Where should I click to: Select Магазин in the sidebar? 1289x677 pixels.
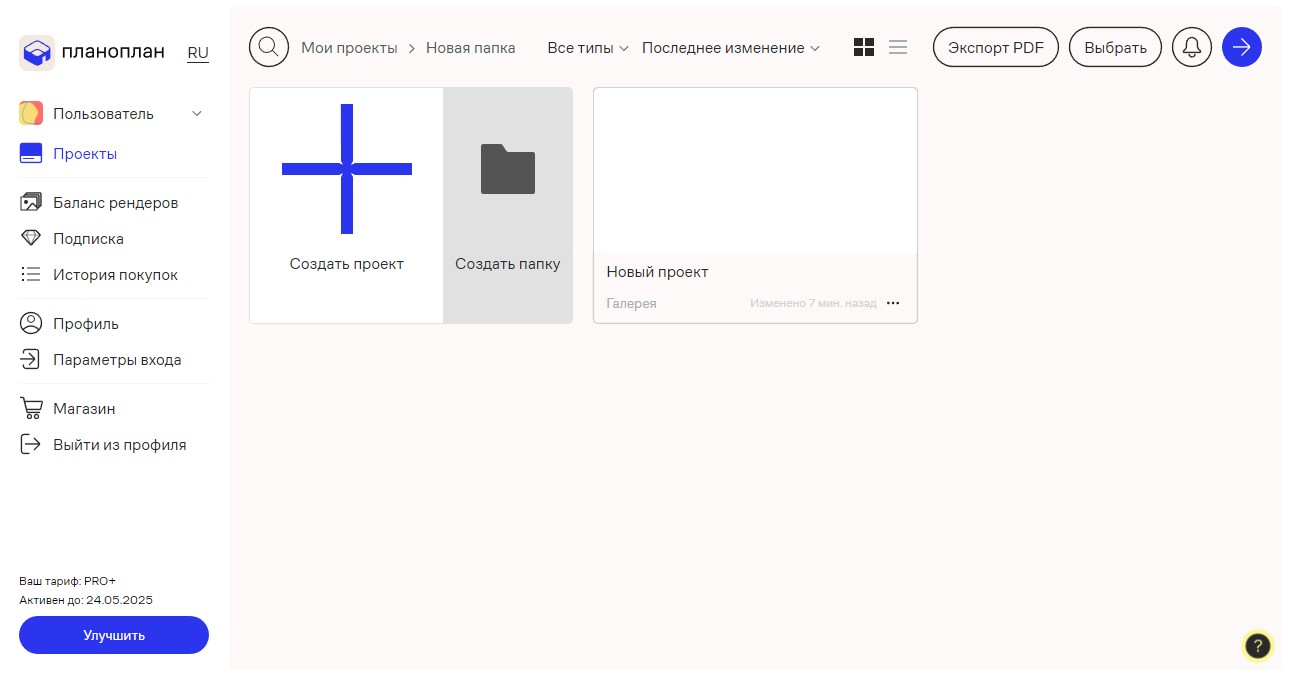pos(84,408)
